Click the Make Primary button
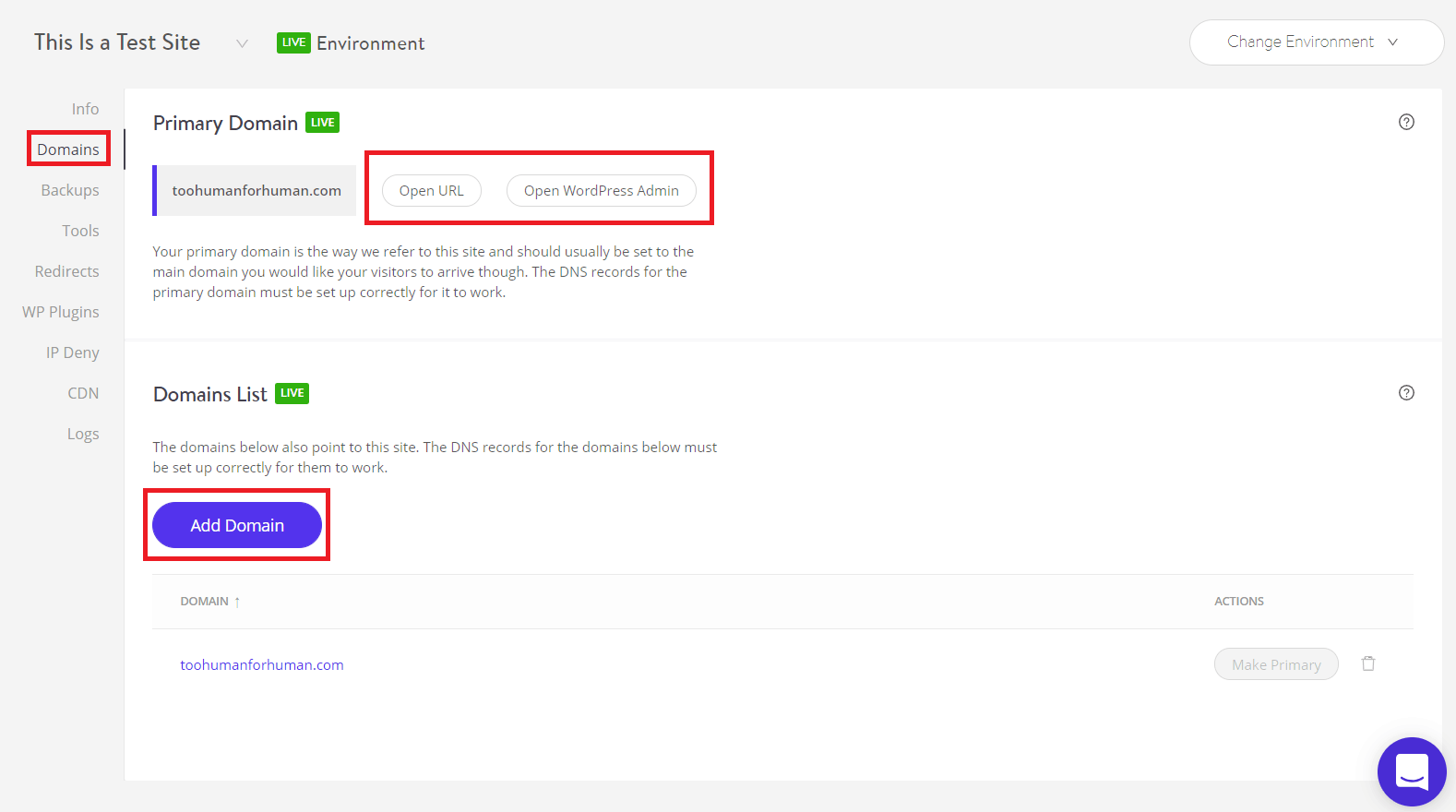The height and width of the screenshot is (812, 1456). click(1276, 664)
